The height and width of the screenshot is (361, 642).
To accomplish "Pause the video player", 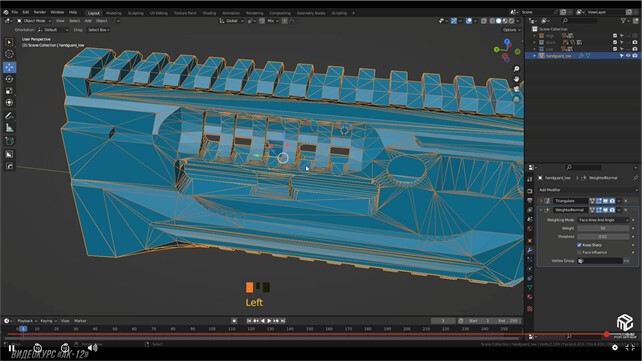I will click(x=11, y=348).
